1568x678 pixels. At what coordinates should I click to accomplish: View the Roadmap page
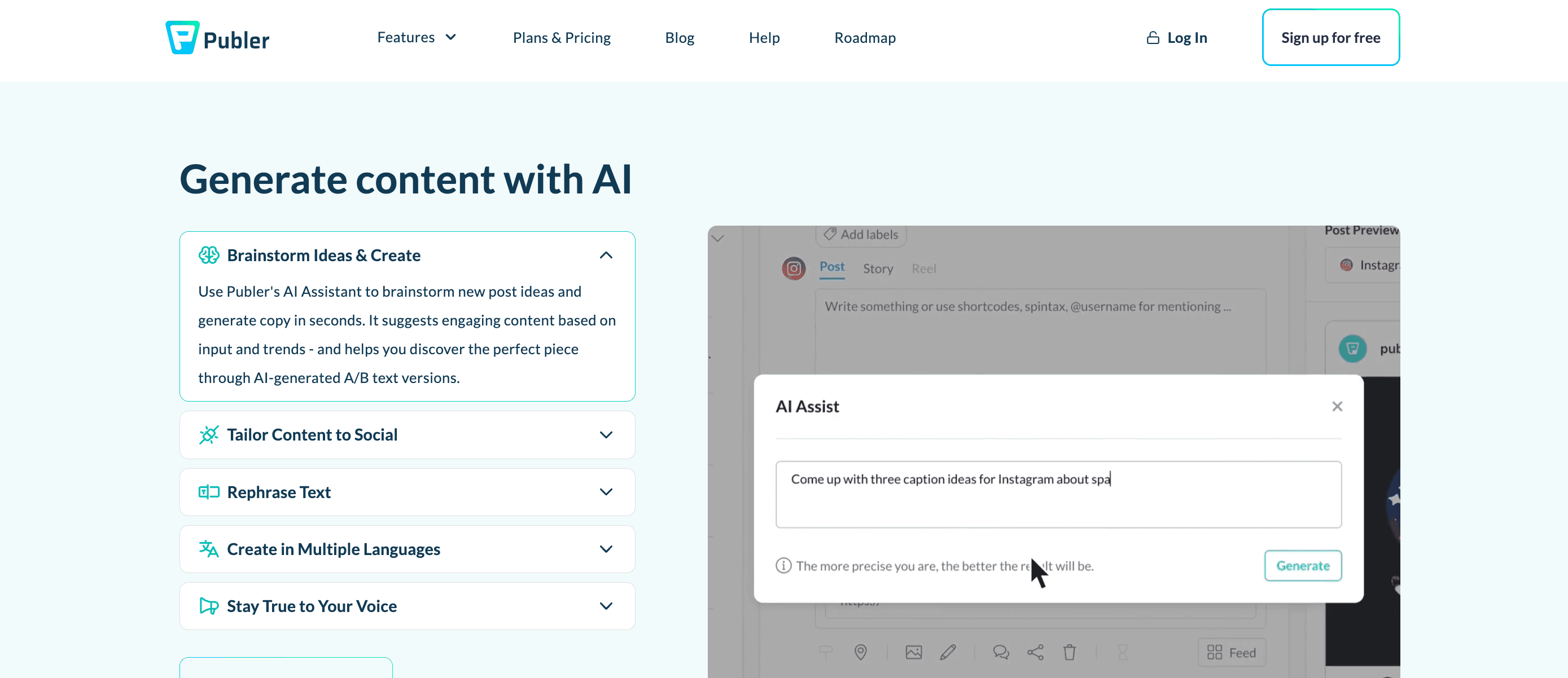point(864,38)
